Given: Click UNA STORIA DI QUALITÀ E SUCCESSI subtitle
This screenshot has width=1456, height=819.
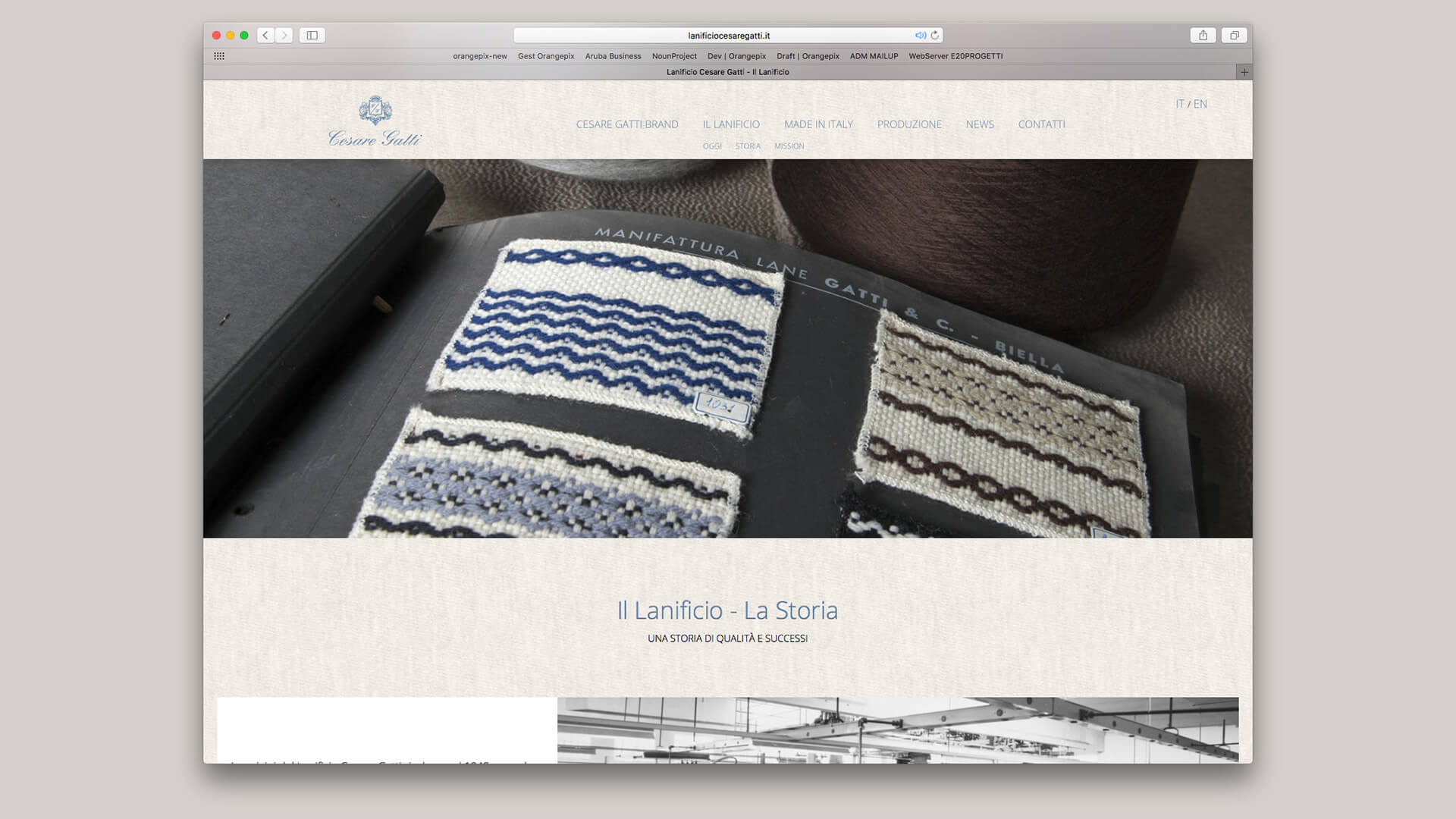Looking at the screenshot, I should 727,639.
